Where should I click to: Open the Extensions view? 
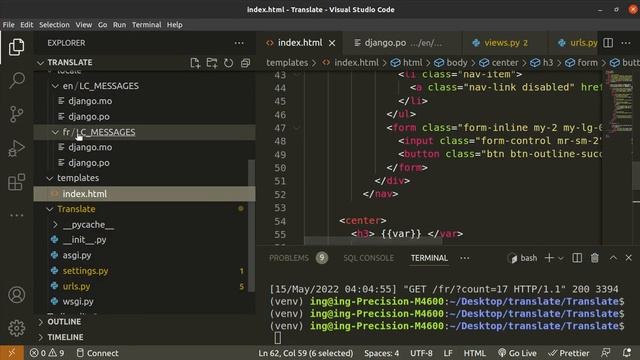(16, 182)
